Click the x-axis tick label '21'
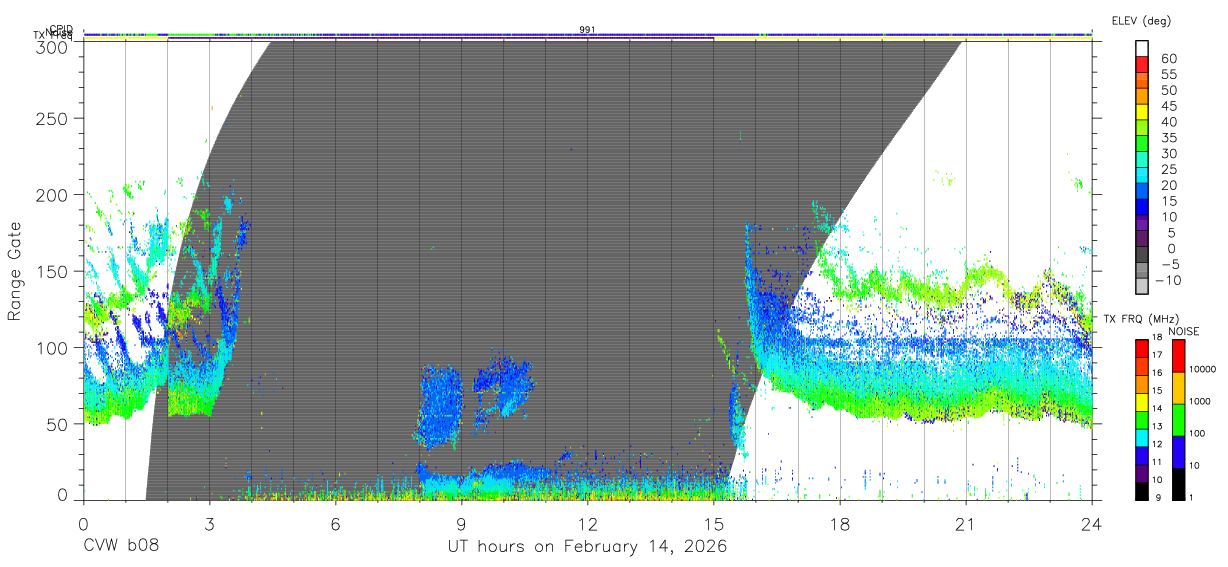The width and height of the screenshot is (1228, 567). point(965,524)
